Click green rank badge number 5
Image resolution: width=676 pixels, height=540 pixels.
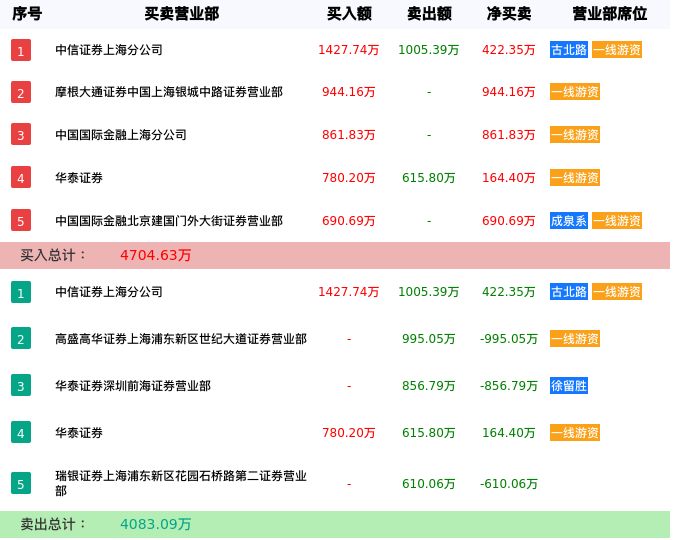pos(21,484)
